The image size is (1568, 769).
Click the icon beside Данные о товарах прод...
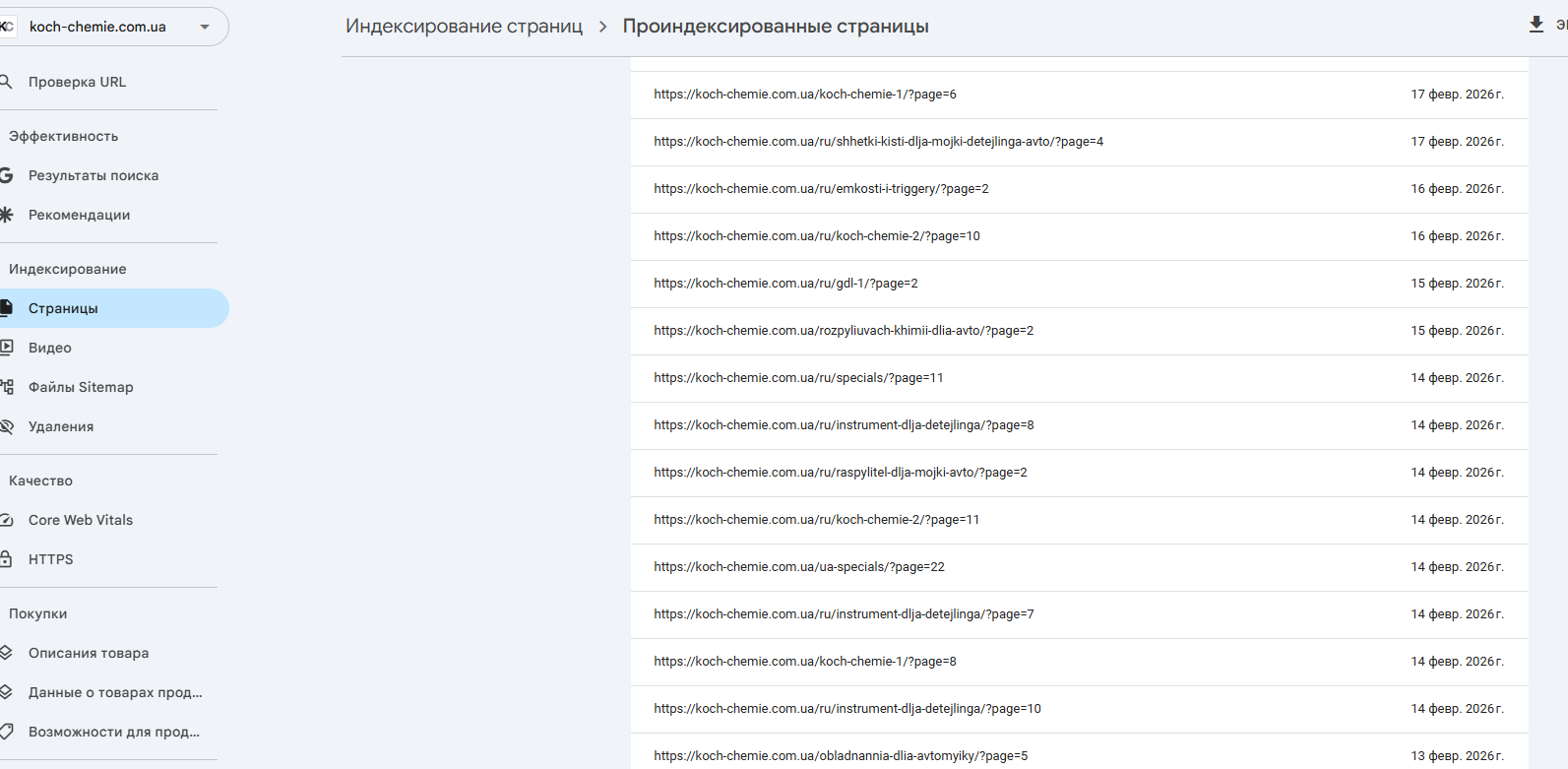pyautogui.click(x=6, y=692)
